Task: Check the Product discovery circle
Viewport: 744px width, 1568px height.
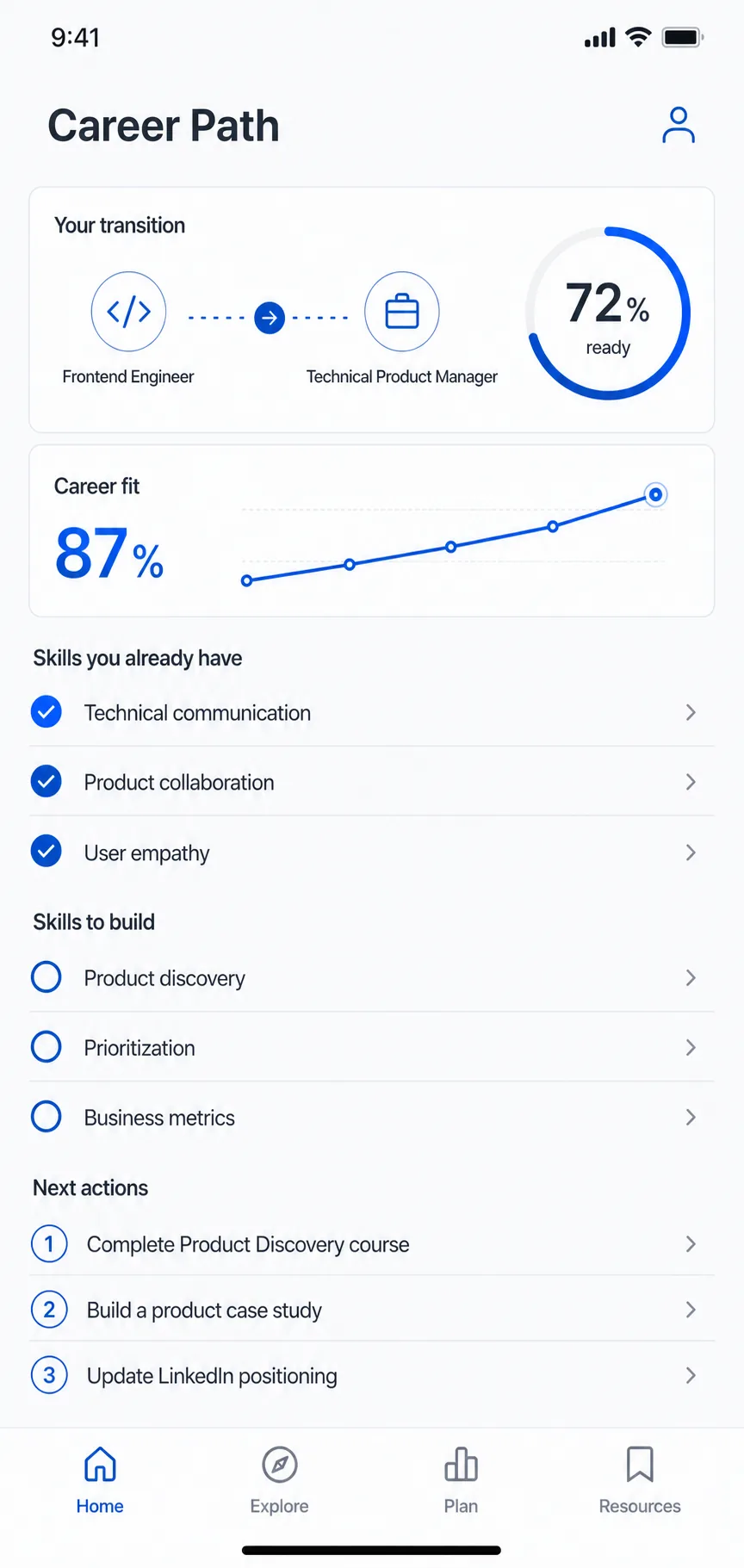Action: (46, 977)
